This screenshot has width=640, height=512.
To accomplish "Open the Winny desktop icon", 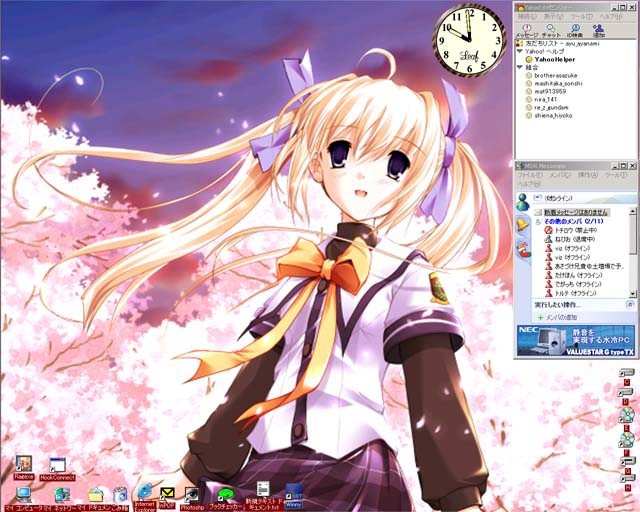I will tap(294, 494).
